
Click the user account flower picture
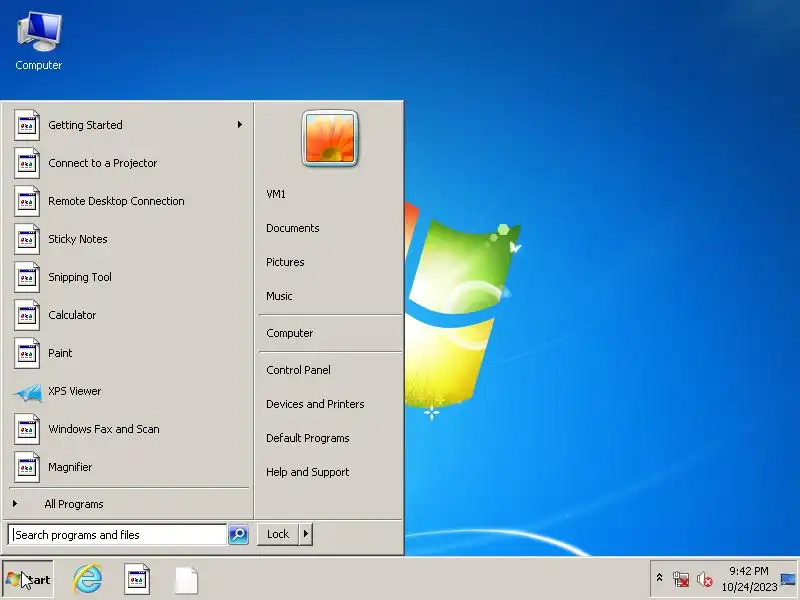[x=330, y=138]
